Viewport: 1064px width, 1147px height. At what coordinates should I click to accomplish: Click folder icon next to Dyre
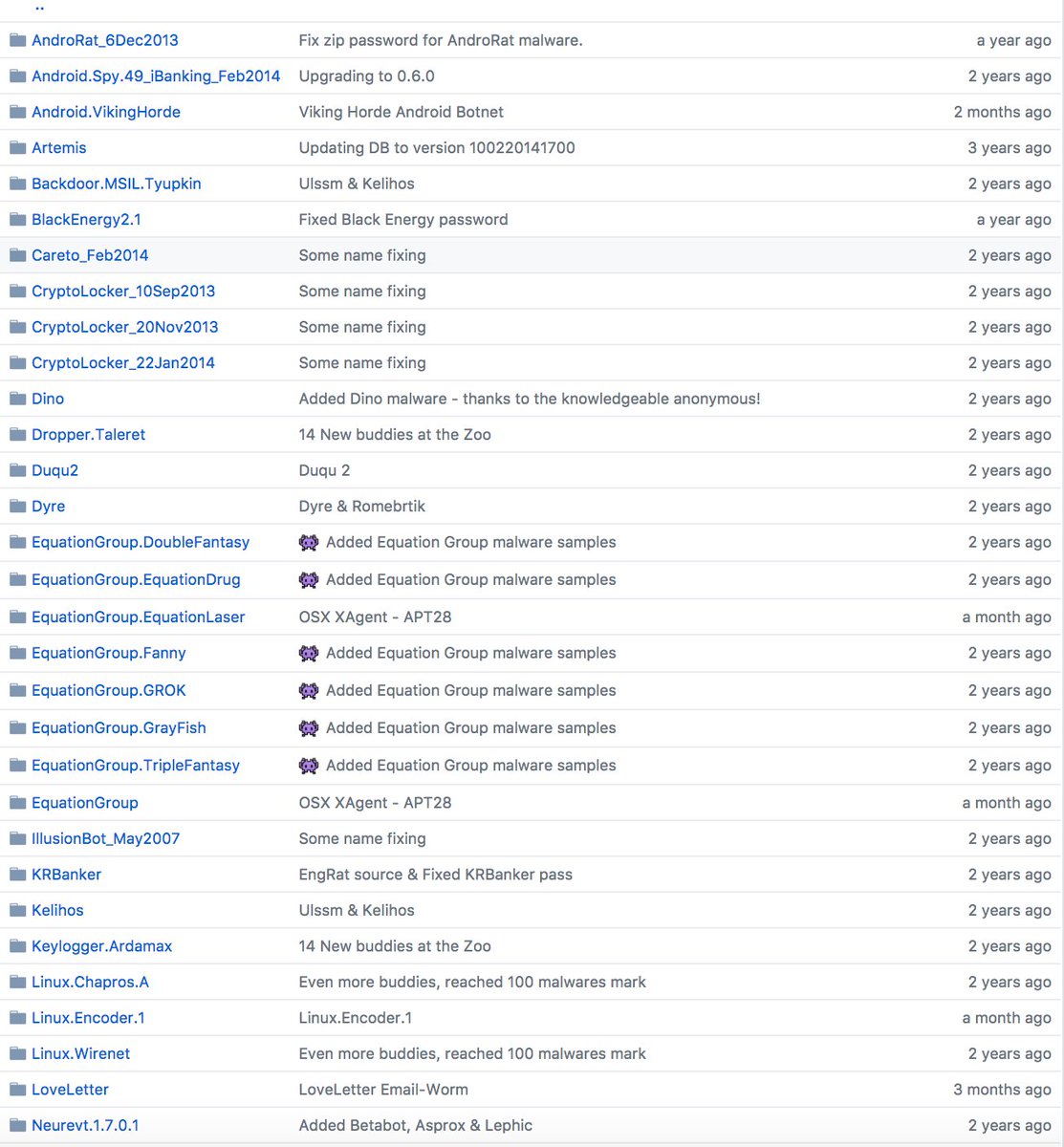17,506
